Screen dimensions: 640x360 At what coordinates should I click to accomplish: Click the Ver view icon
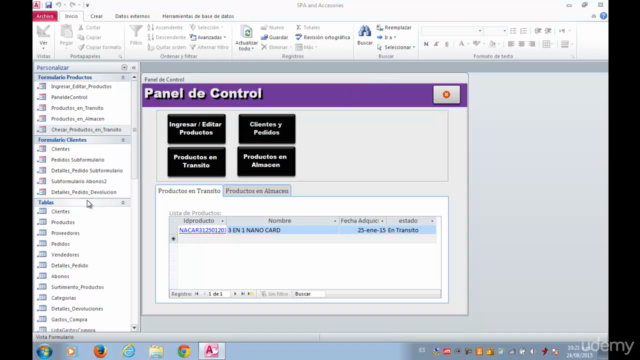43,32
